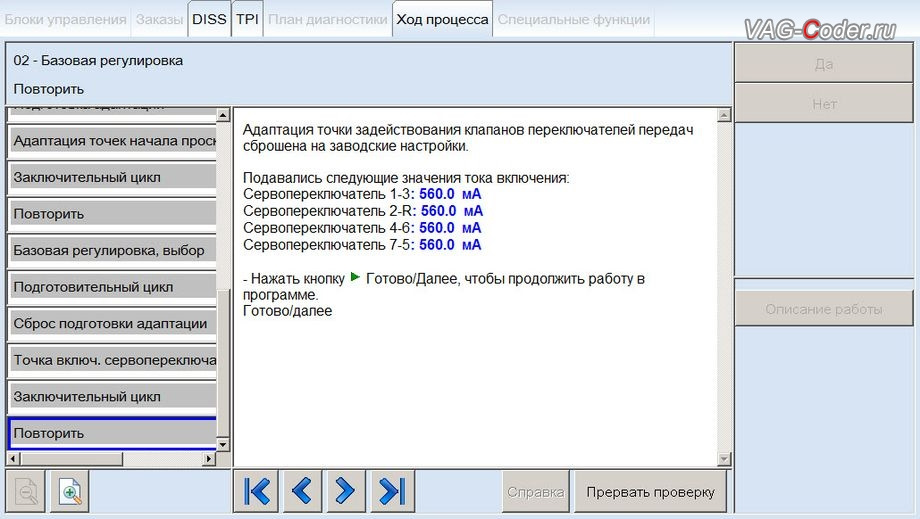Click the zoom in document magnifier icon
The height and width of the screenshot is (519, 920).
pyautogui.click(x=69, y=491)
